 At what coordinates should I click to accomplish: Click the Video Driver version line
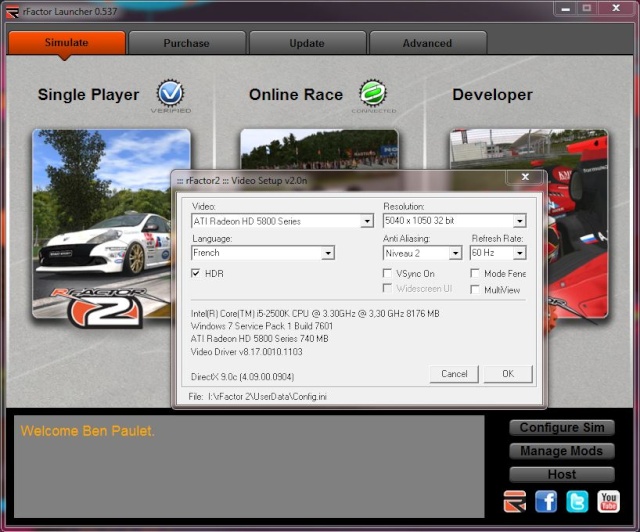click(247, 352)
